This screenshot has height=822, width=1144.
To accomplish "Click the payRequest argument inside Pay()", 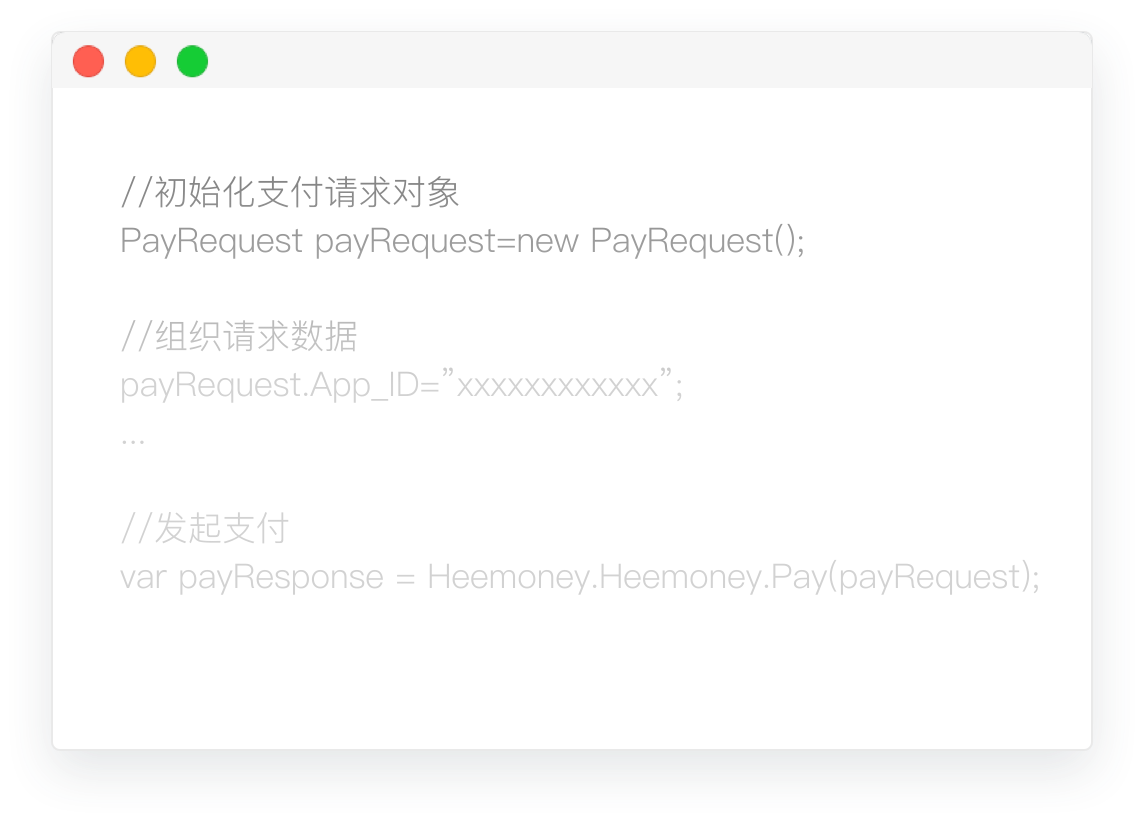I will coord(930,578).
